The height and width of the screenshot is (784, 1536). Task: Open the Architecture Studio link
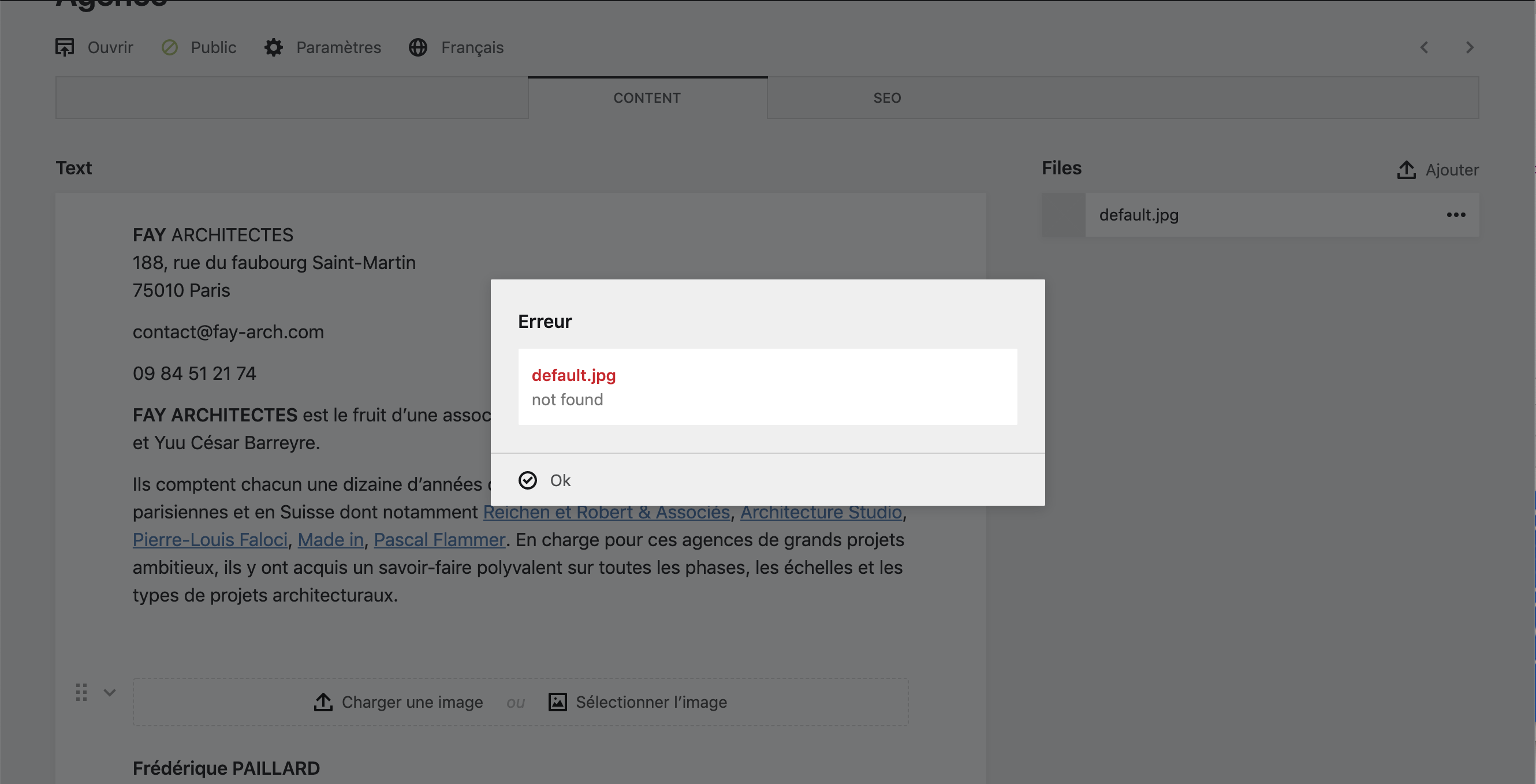tap(821, 512)
